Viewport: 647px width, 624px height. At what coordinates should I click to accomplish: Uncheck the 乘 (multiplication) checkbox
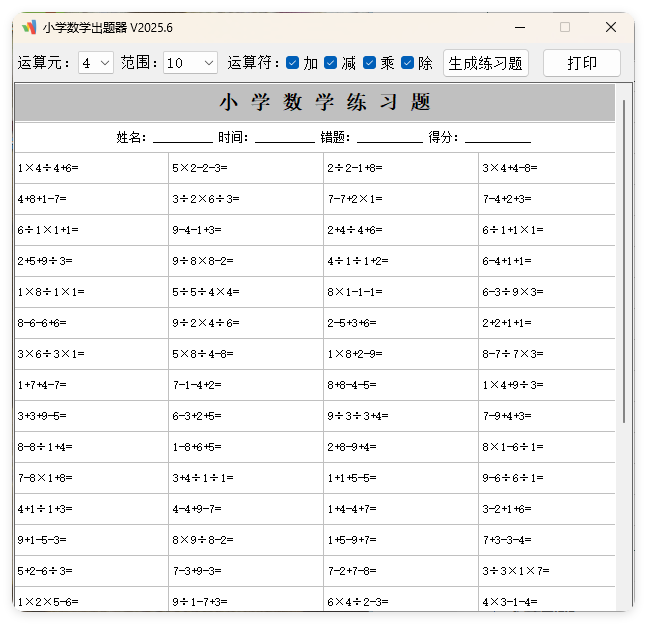point(369,63)
